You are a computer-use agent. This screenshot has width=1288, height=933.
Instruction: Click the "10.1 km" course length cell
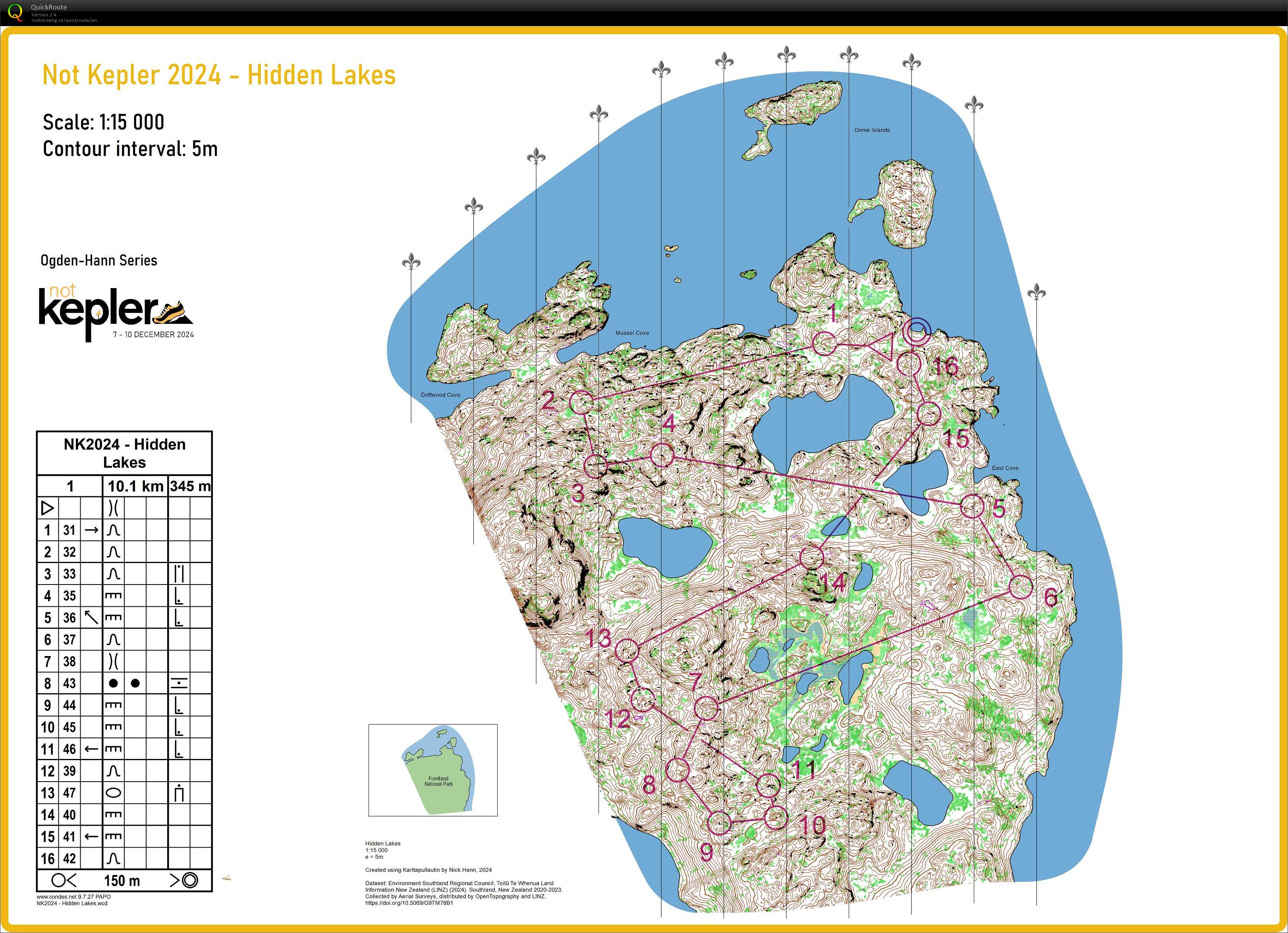135,486
